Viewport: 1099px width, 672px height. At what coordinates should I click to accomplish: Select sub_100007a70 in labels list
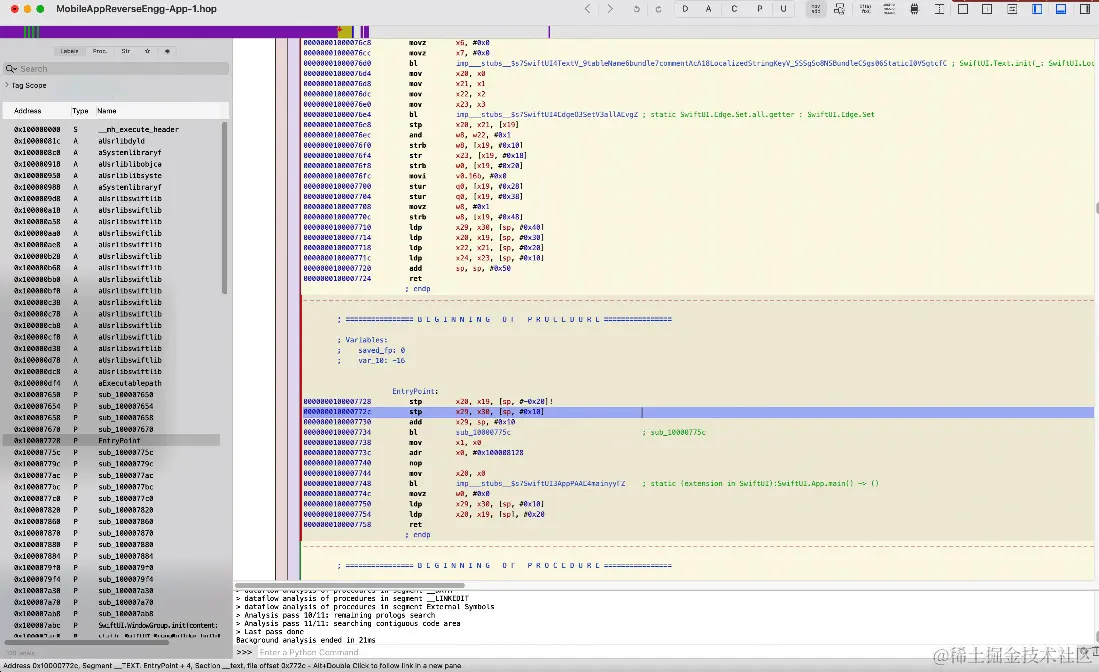[x=112, y=603]
